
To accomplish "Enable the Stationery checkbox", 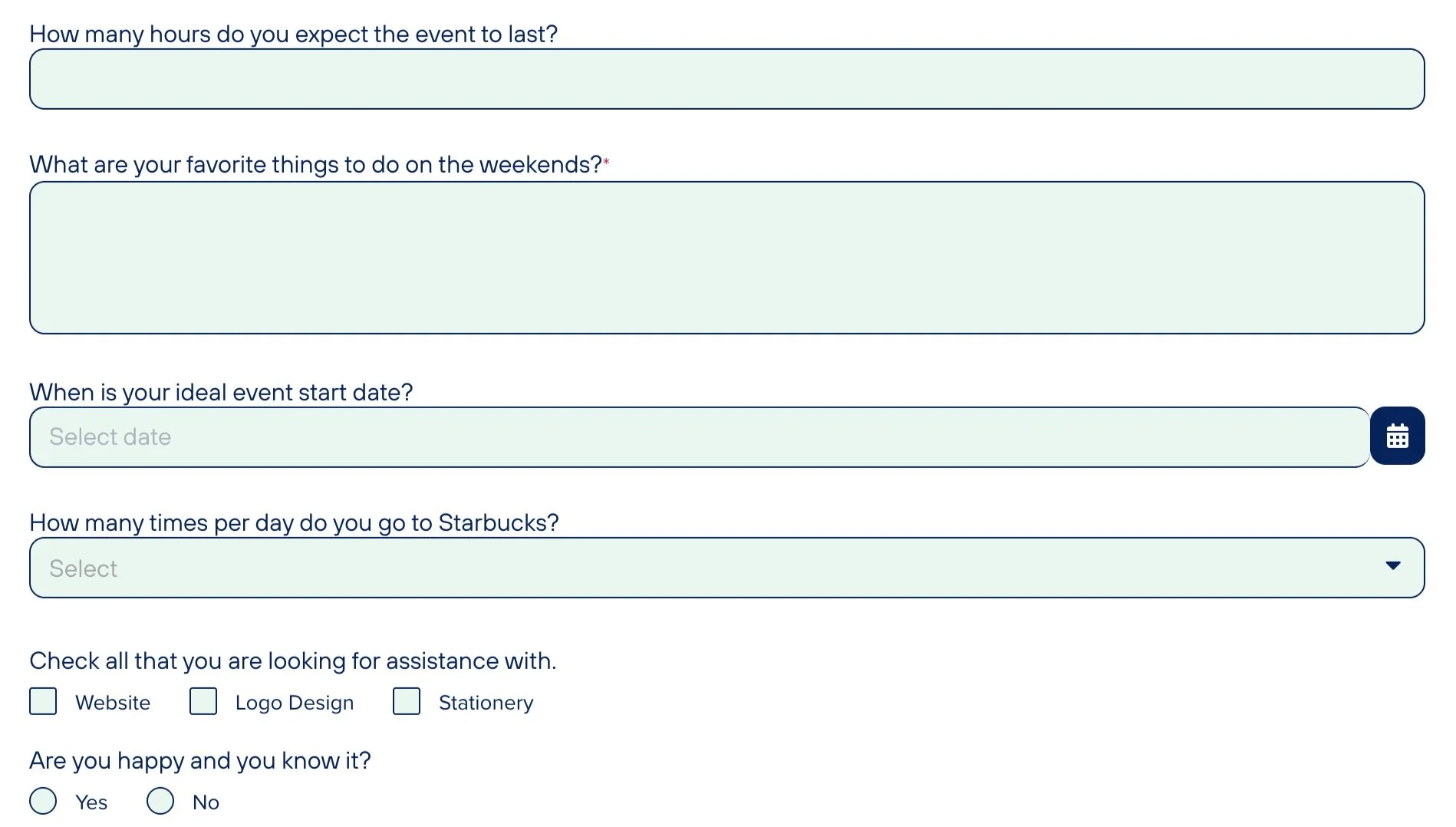I will (407, 701).
